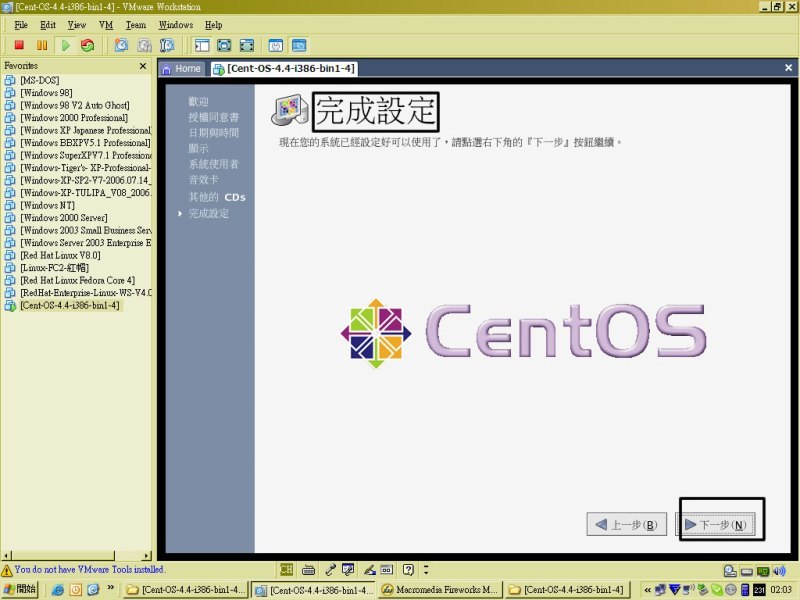The width and height of the screenshot is (800, 600).
Task: Click the sound device status icon
Action: point(779,571)
